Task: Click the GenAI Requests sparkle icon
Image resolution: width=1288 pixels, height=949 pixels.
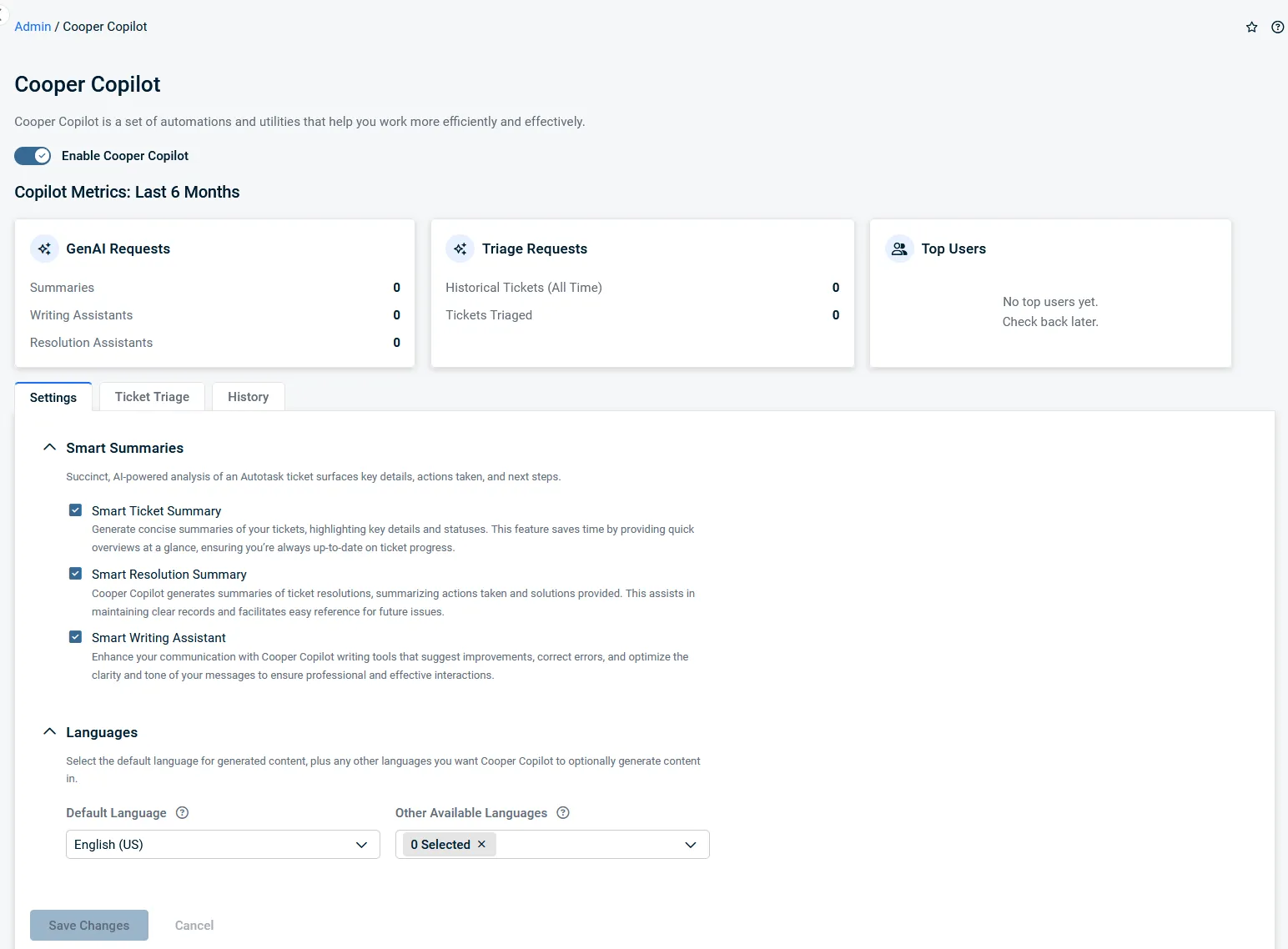Action: (44, 249)
